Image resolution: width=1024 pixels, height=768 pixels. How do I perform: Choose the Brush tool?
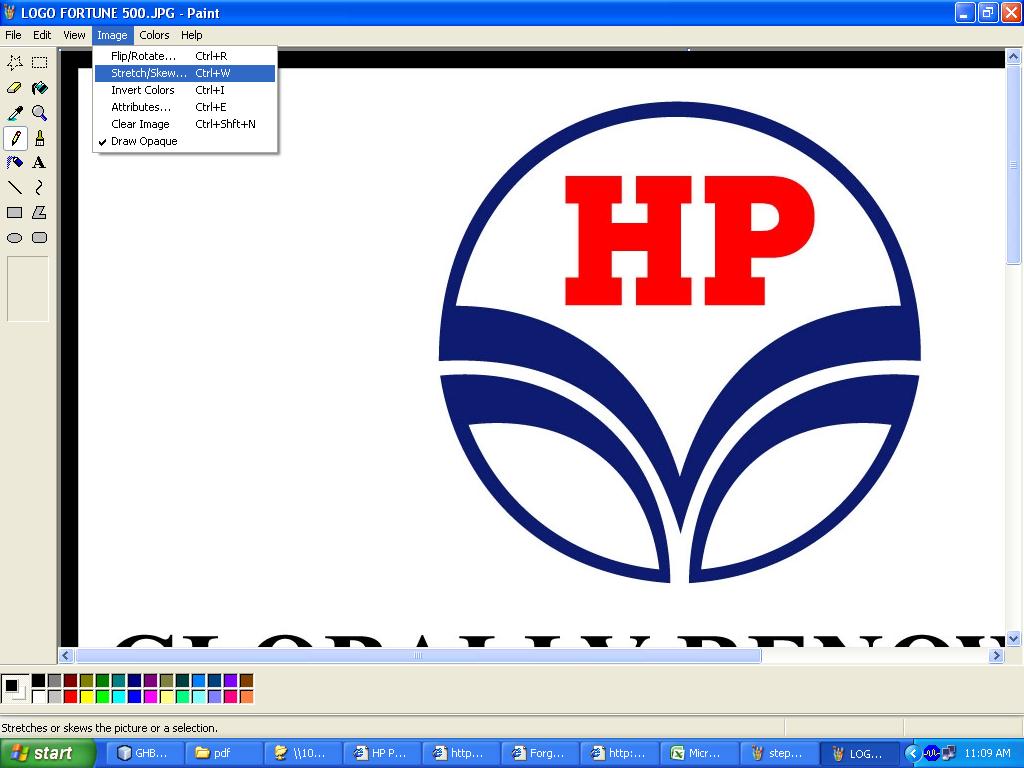[x=38, y=138]
